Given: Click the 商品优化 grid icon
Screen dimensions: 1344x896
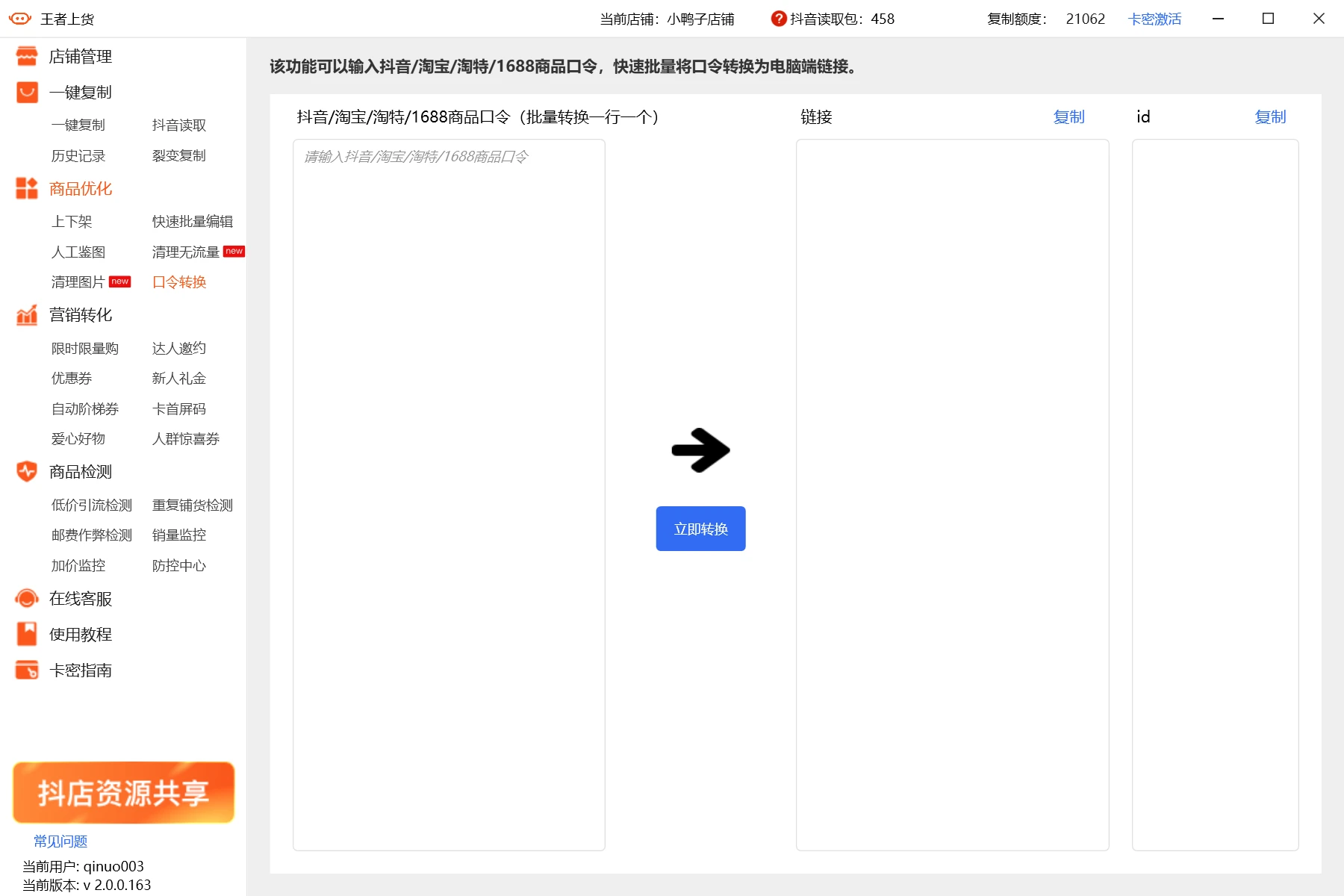Looking at the screenshot, I should (x=27, y=189).
